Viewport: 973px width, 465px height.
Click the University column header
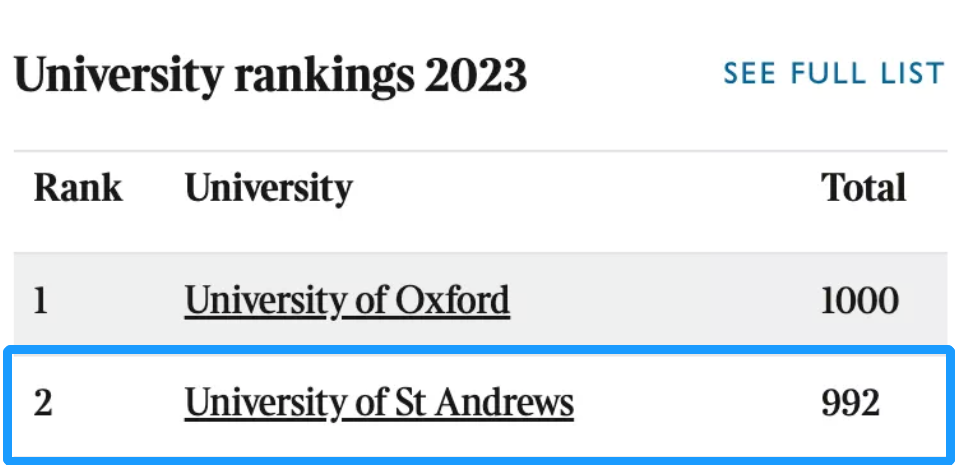269,189
